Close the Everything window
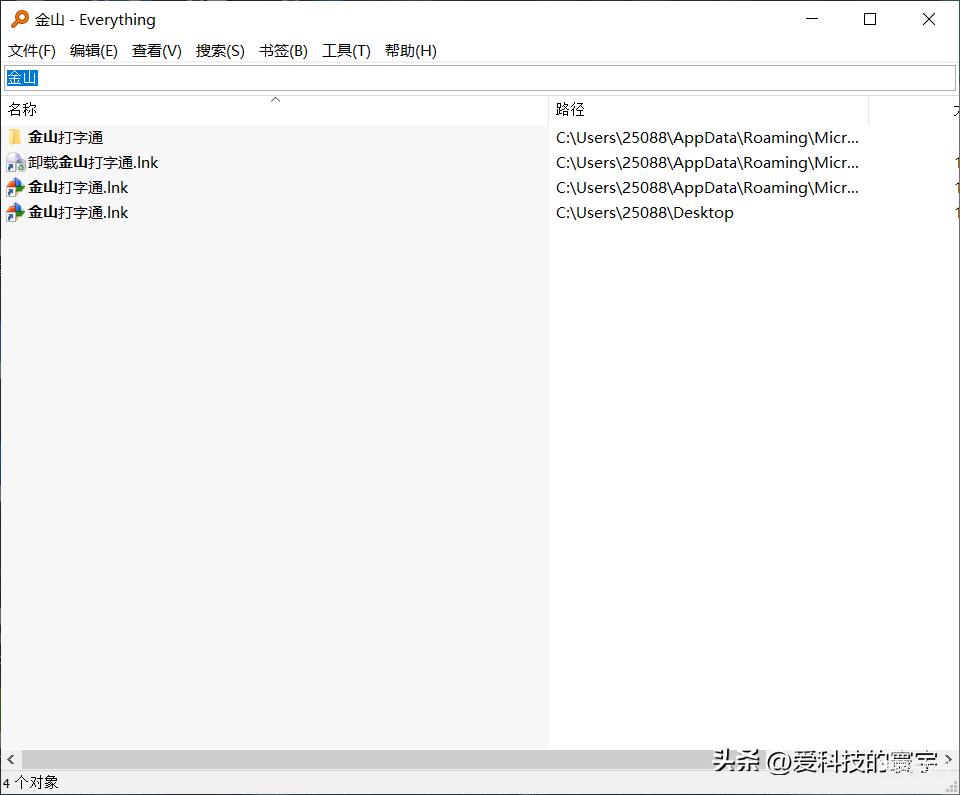 (928, 19)
